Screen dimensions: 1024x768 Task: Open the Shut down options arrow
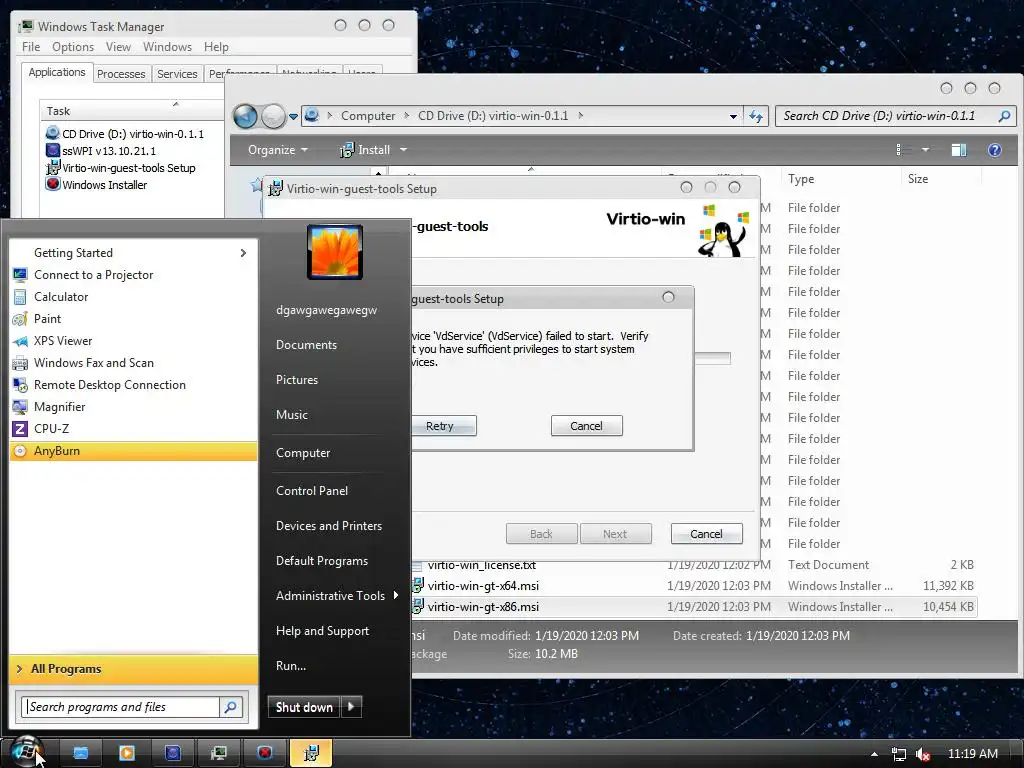click(x=351, y=707)
